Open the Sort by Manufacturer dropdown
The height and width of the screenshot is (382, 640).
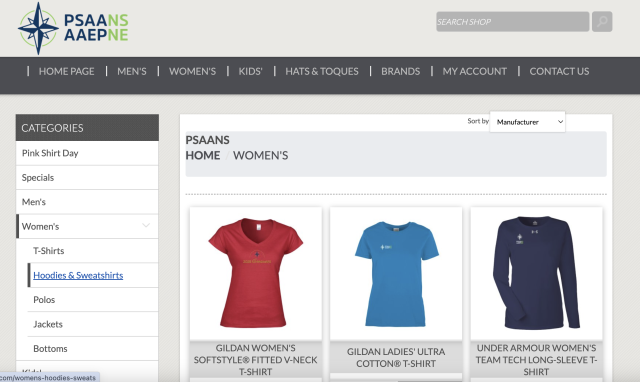point(527,122)
